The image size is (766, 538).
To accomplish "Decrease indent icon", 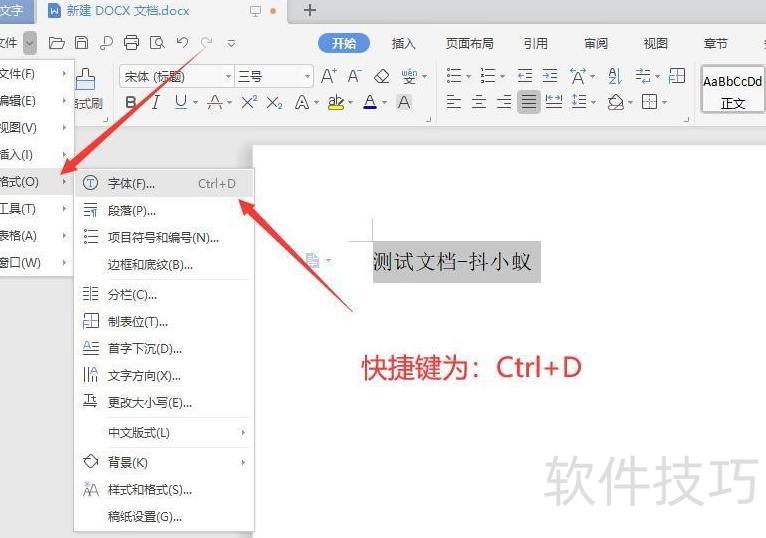I will tap(525, 76).
